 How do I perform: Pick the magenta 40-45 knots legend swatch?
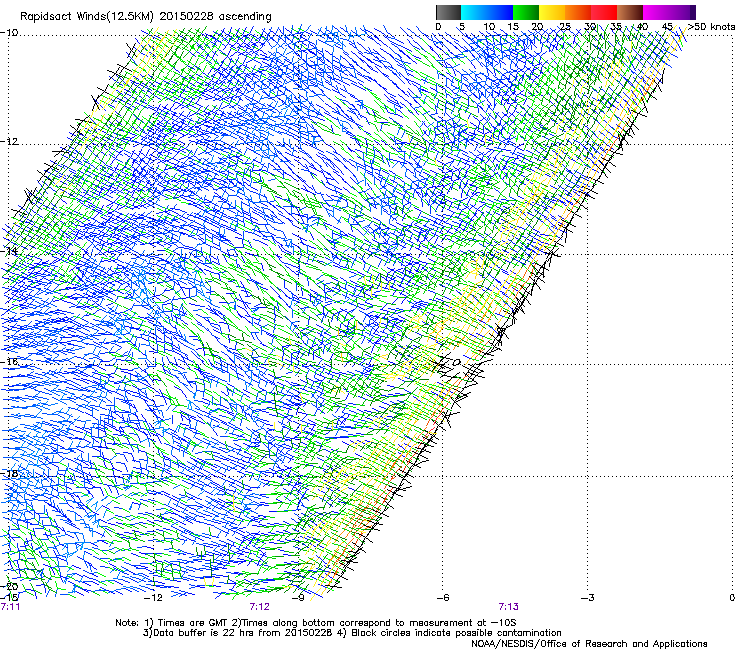pyautogui.click(x=656, y=12)
